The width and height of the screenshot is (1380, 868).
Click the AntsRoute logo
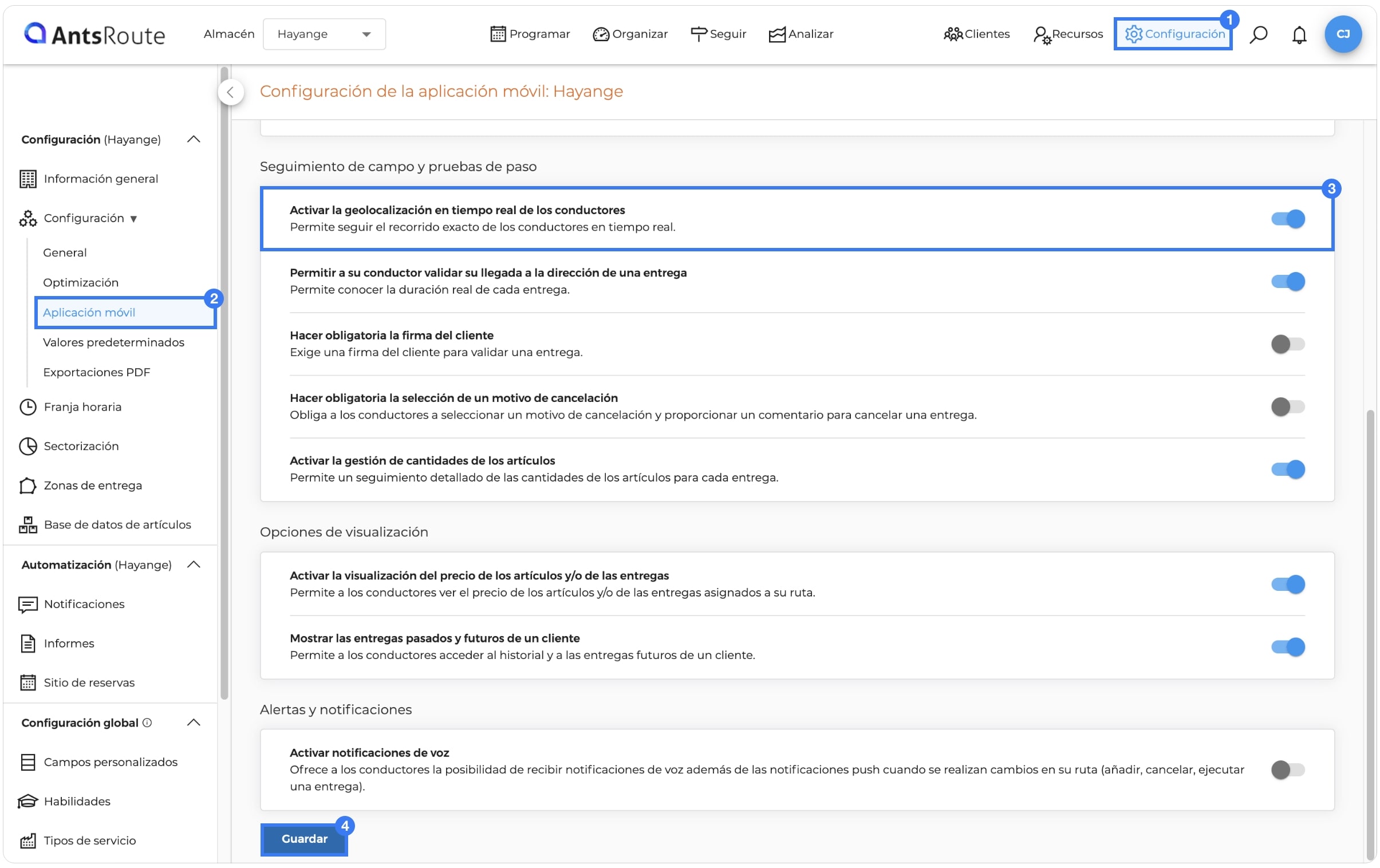94,34
